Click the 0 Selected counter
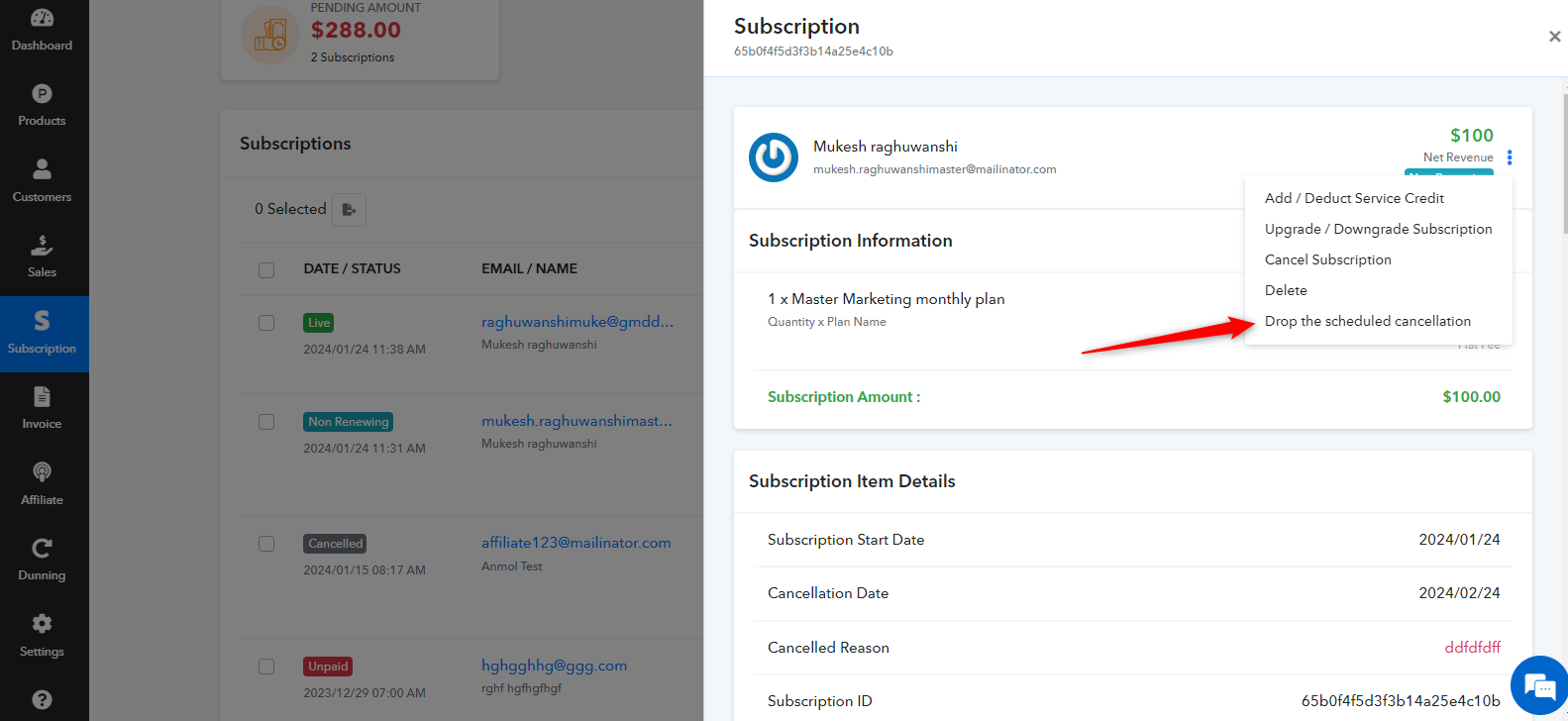The image size is (1568, 721). click(290, 209)
